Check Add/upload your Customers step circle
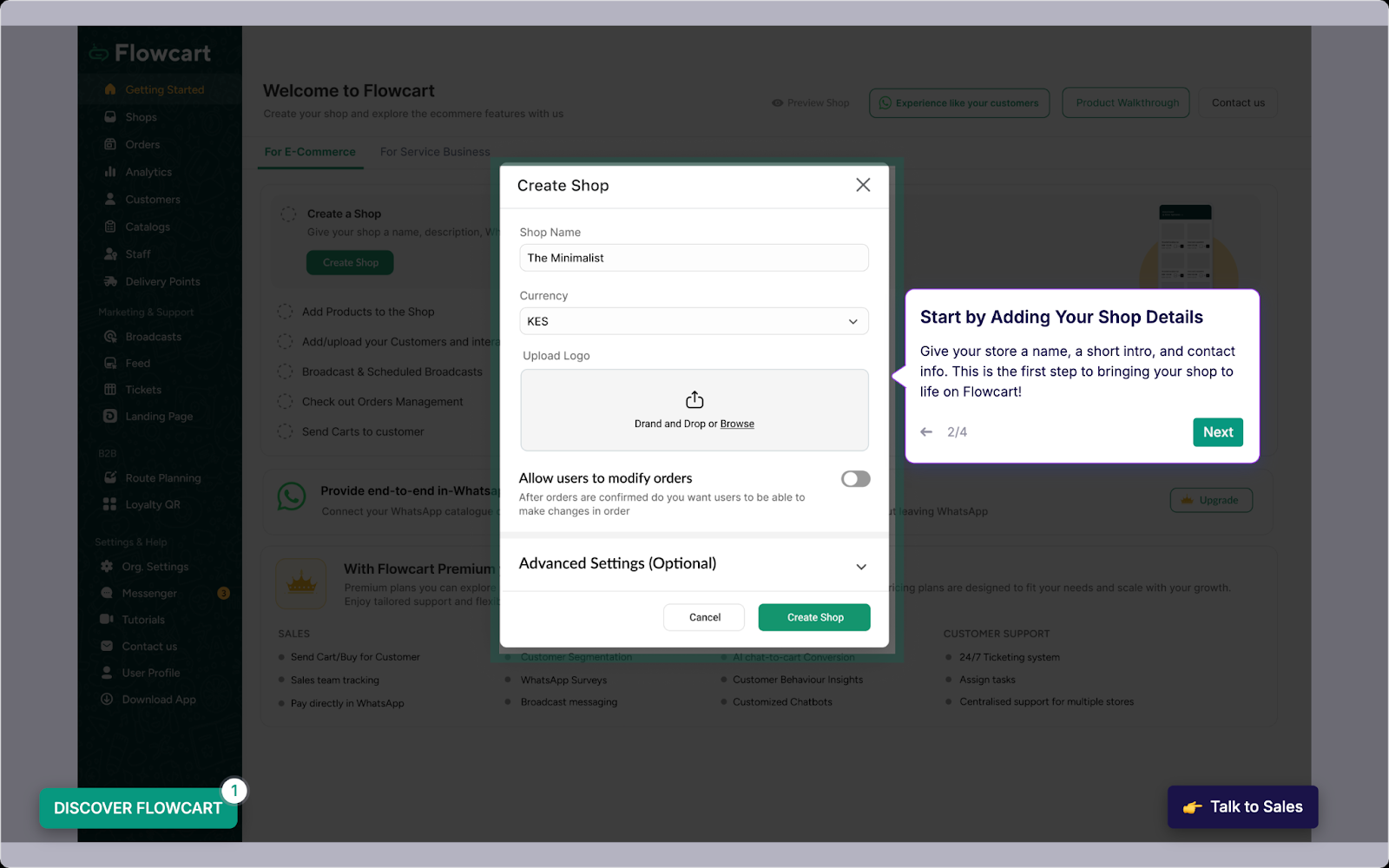This screenshot has width=1389, height=868. click(x=285, y=341)
